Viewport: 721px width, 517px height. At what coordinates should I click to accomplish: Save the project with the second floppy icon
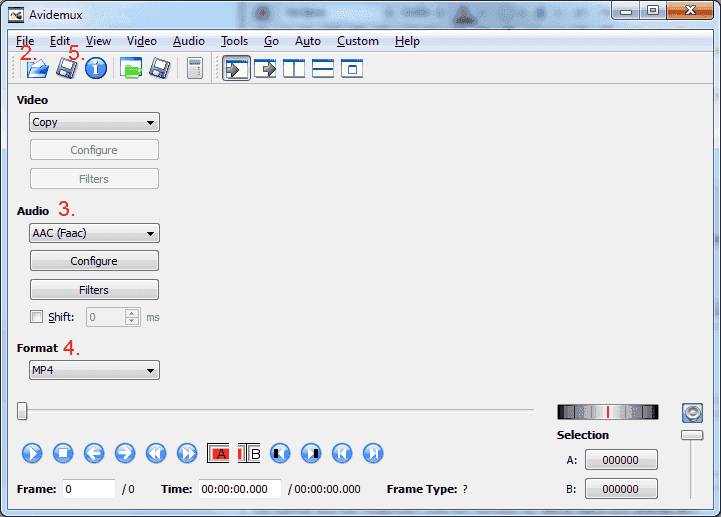160,69
